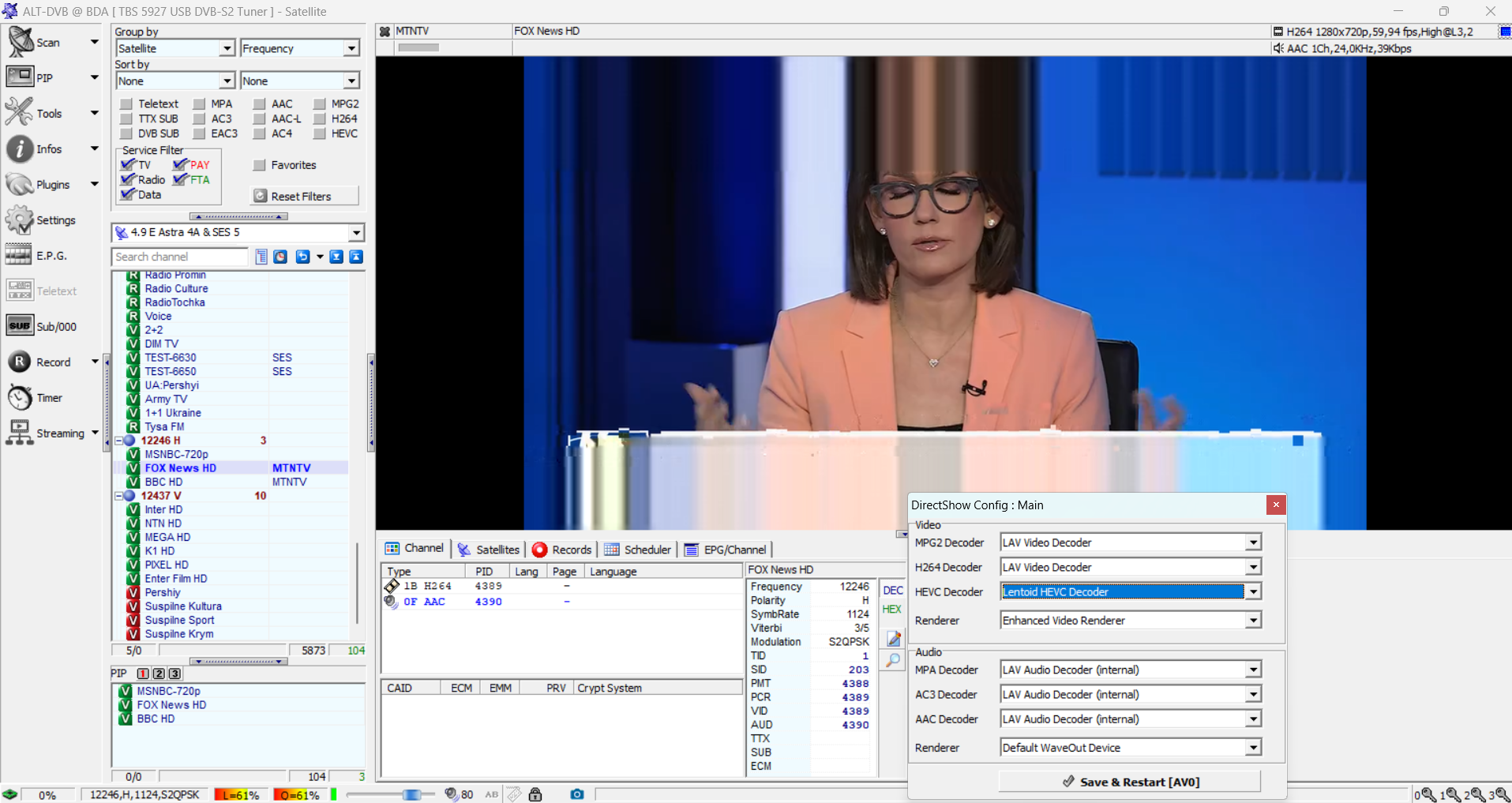Open the HEVC Decoder dropdown
Screen dimensions: 1512x803
pyautogui.click(x=1253, y=591)
